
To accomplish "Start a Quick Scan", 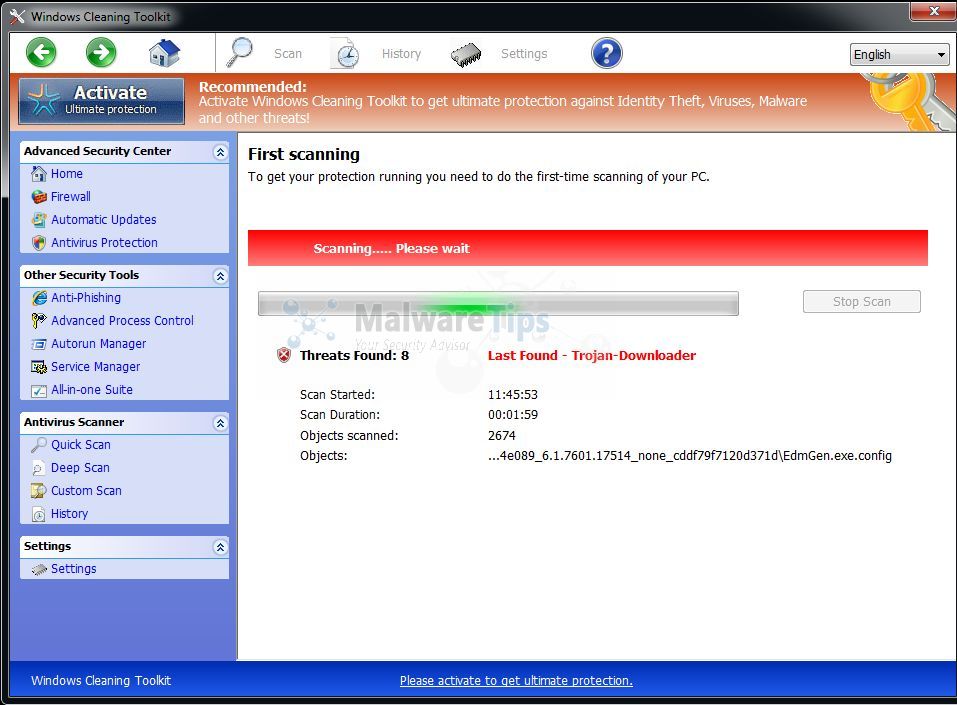I will pos(81,444).
